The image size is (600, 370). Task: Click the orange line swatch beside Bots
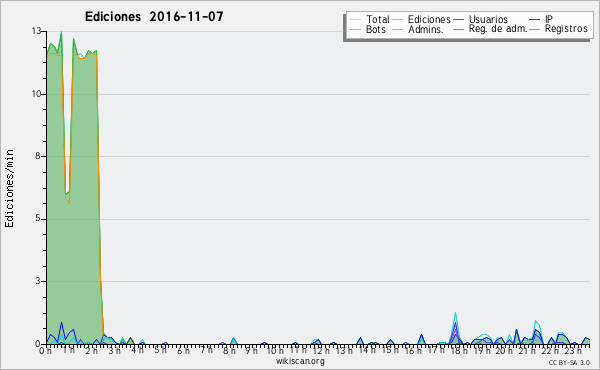(355, 29)
